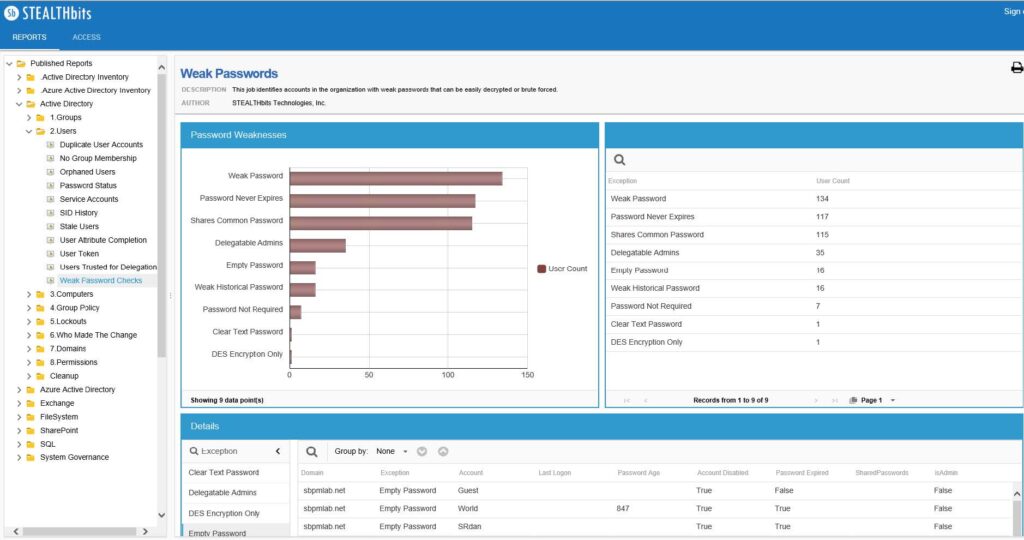Click the report icon next to Password Status

pyautogui.click(x=50, y=185)
